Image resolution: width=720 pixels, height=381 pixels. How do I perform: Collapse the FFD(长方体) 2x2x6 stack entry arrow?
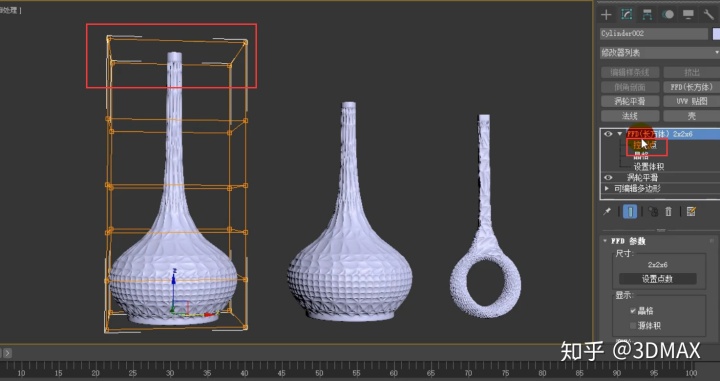pos(620,134)
